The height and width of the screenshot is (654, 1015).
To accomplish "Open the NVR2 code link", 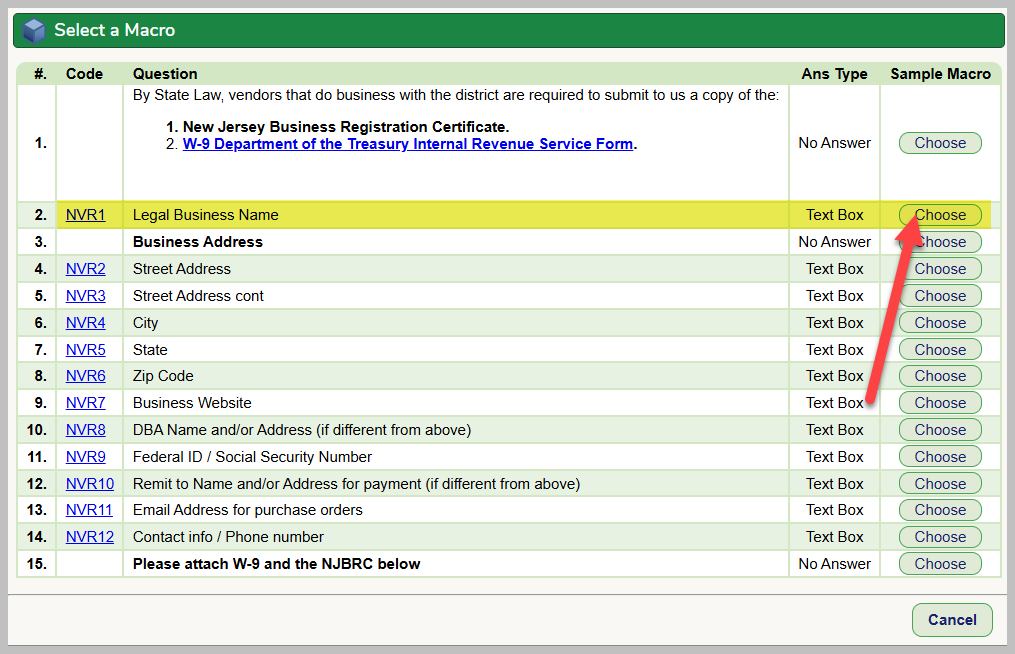I will (x=85, y=269).
